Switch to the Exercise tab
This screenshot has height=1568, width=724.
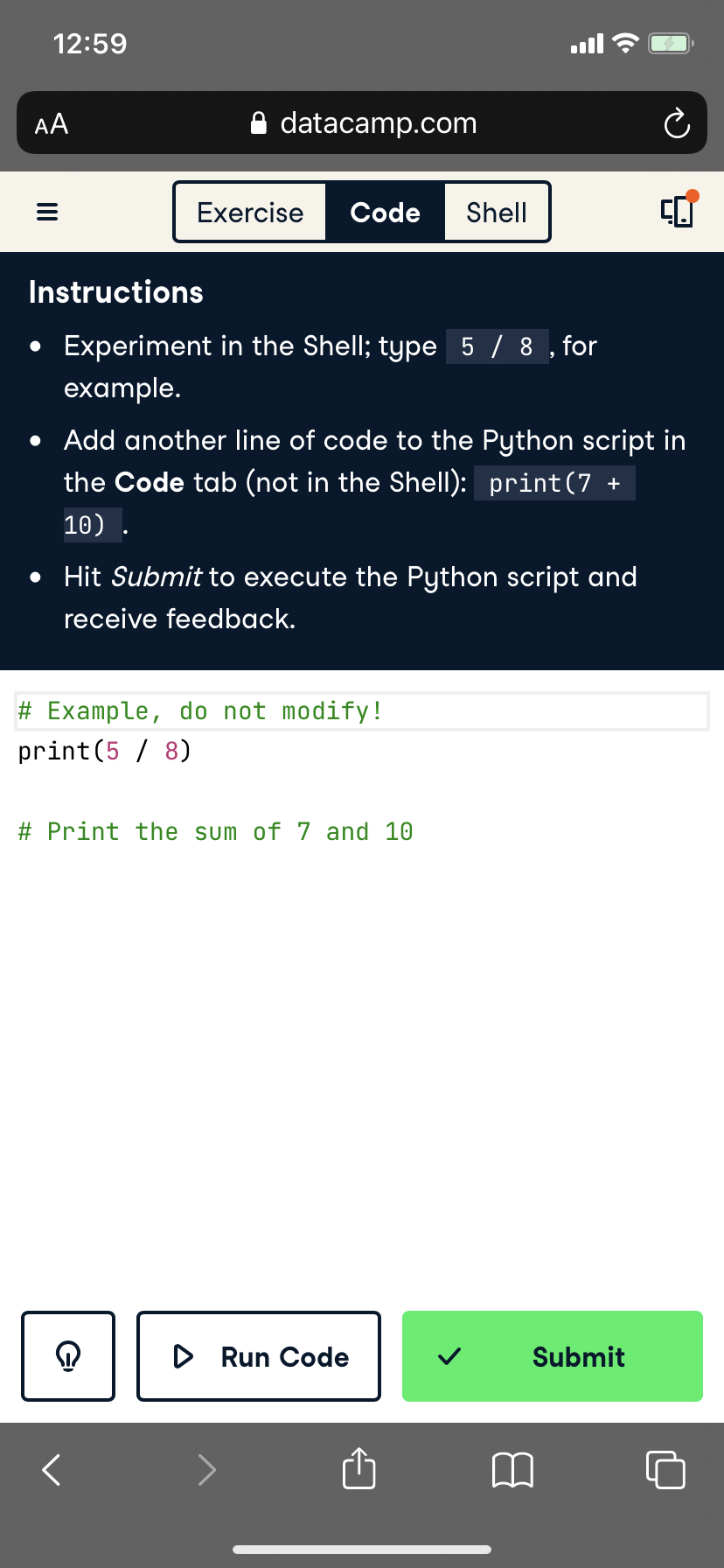pos(250,213)
